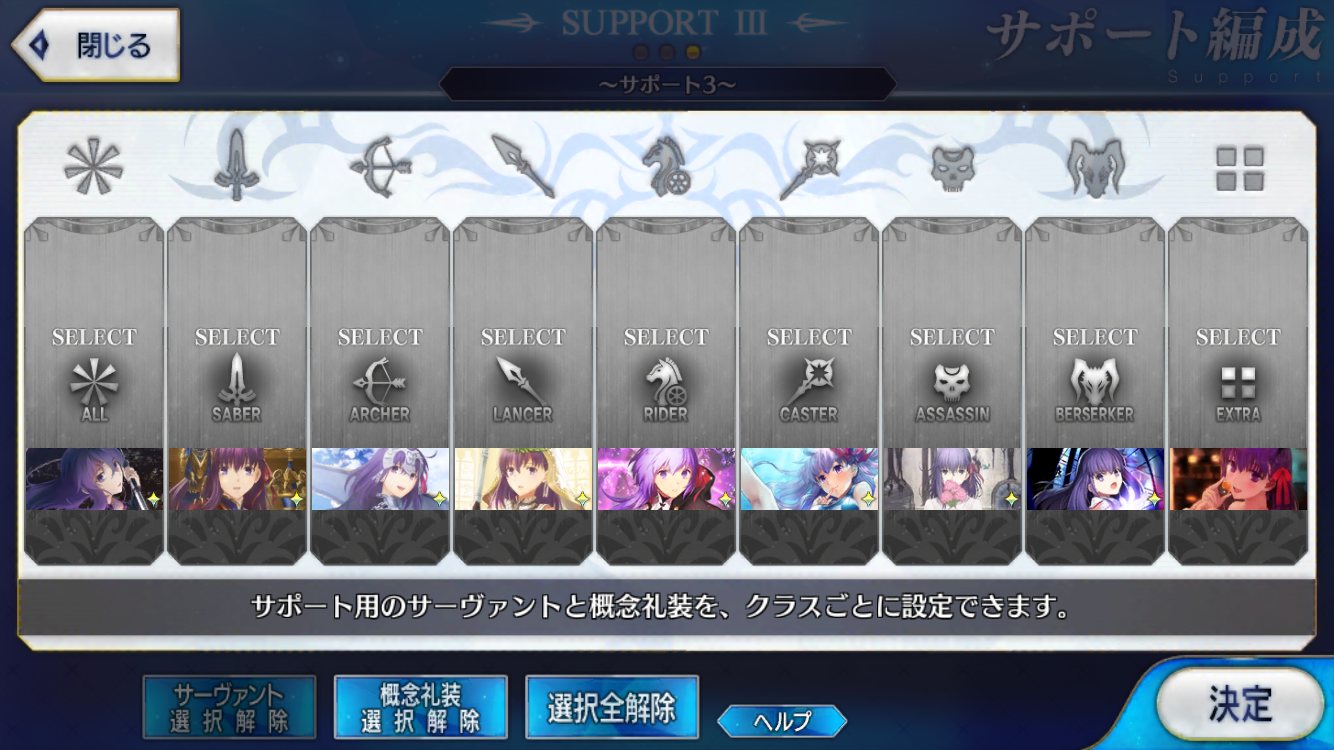The width and height of the screenshot is (1334, 750).
Task: Click the Berserker beast icon in header
Action: tap(1095, 166)
